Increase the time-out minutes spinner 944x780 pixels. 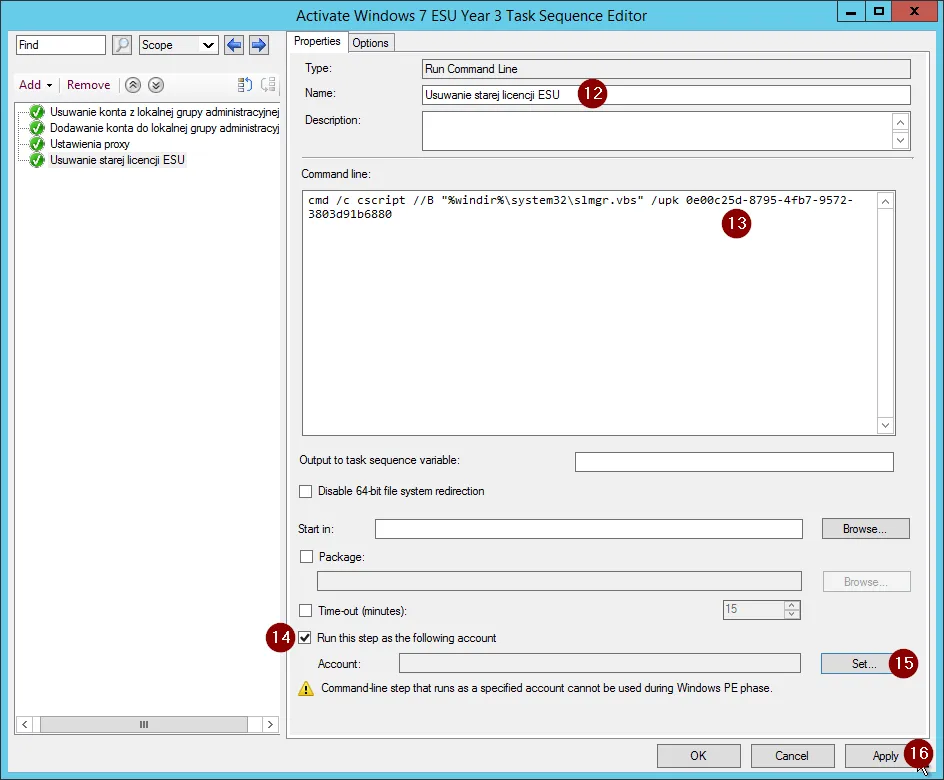(x=792, y=605)
